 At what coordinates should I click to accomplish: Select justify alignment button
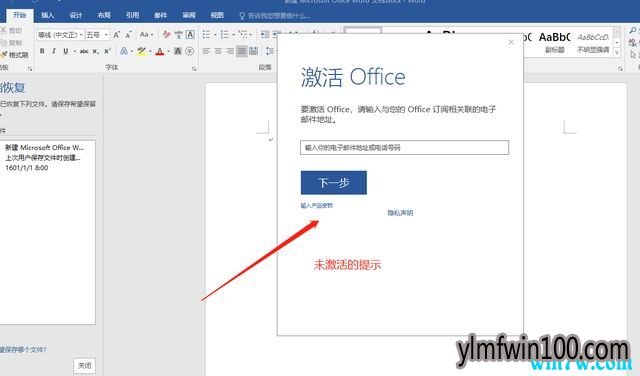(x=242, y=51)
